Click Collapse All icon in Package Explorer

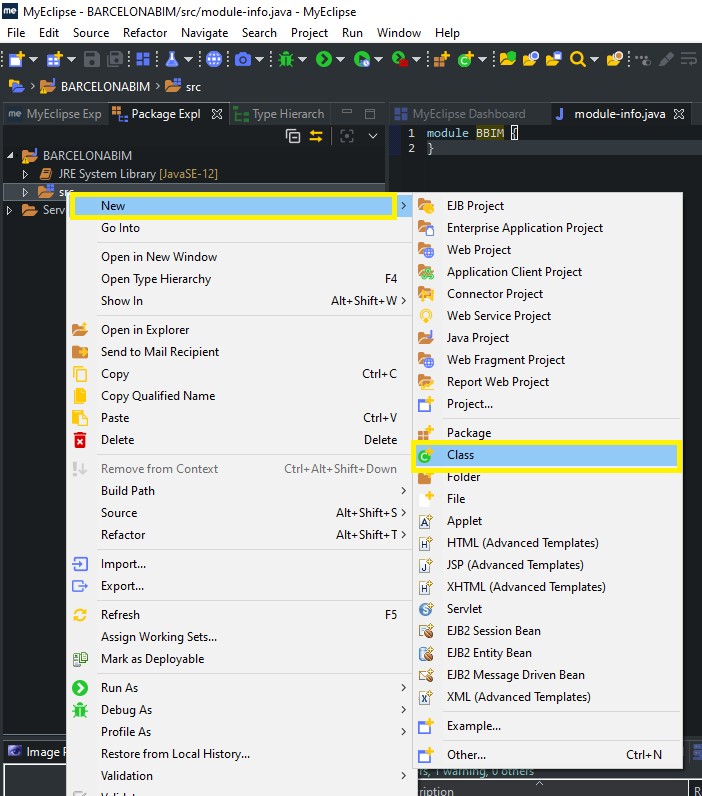coord(293,136)
